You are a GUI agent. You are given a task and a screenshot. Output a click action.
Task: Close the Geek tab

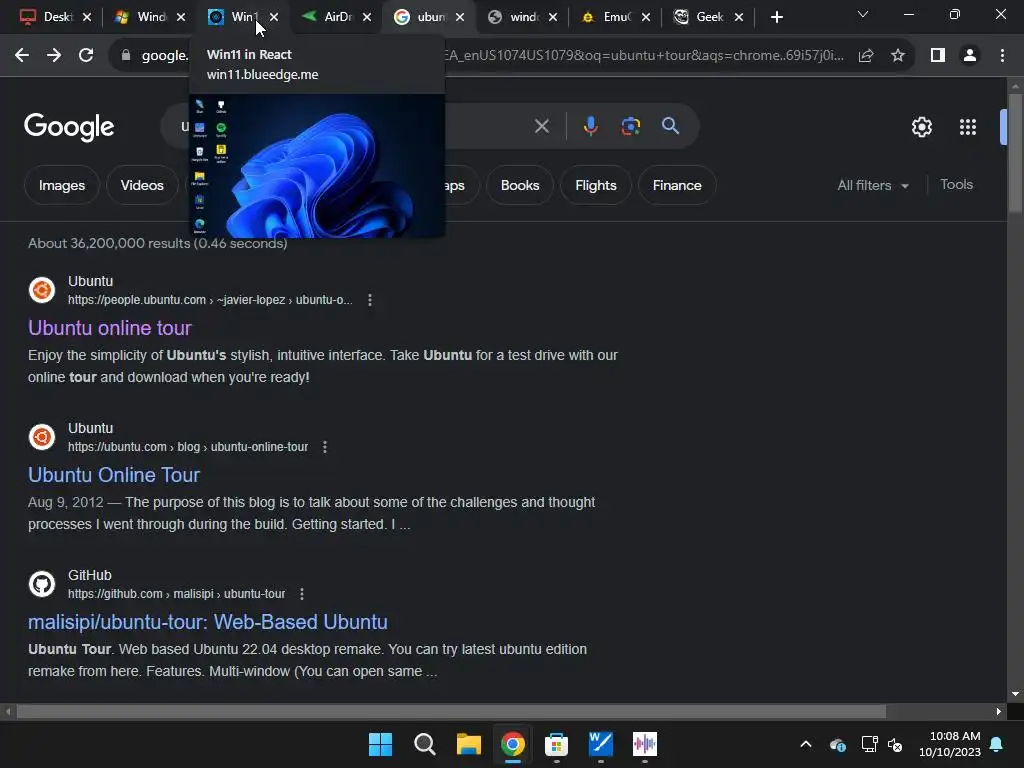(x=739, y=17)
